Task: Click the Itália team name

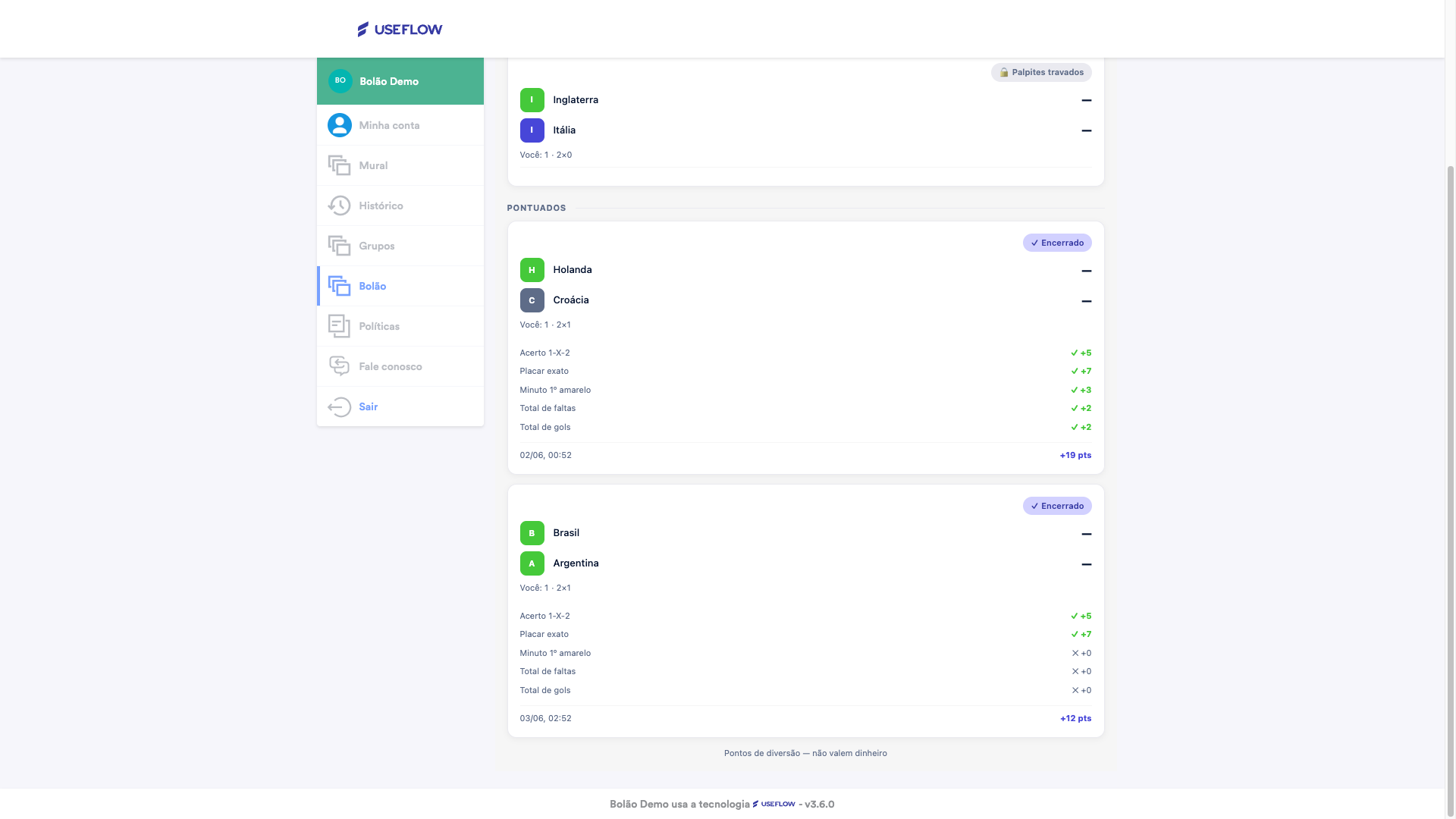Action: point(564,130)
